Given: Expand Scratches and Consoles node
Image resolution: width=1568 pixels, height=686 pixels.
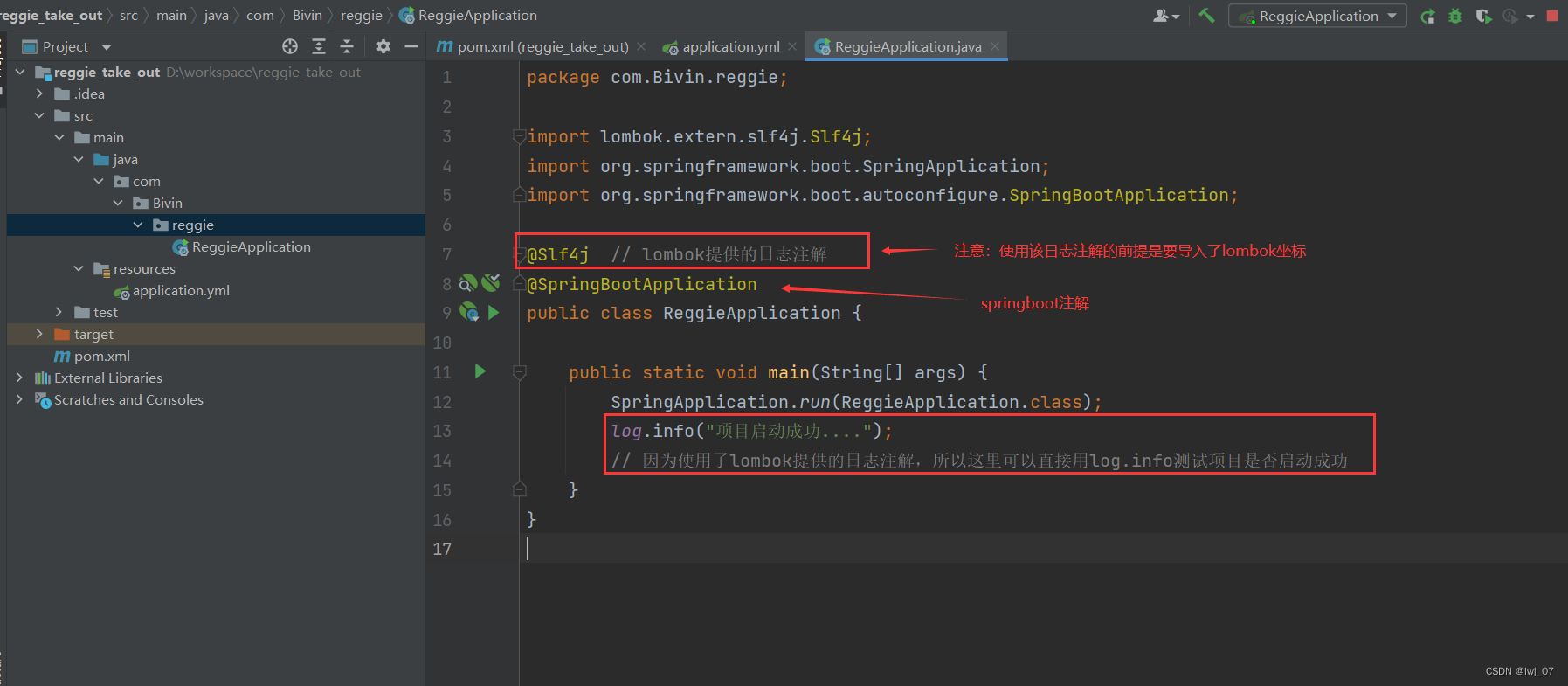Looking at the screenshot, I should (19, 399).
